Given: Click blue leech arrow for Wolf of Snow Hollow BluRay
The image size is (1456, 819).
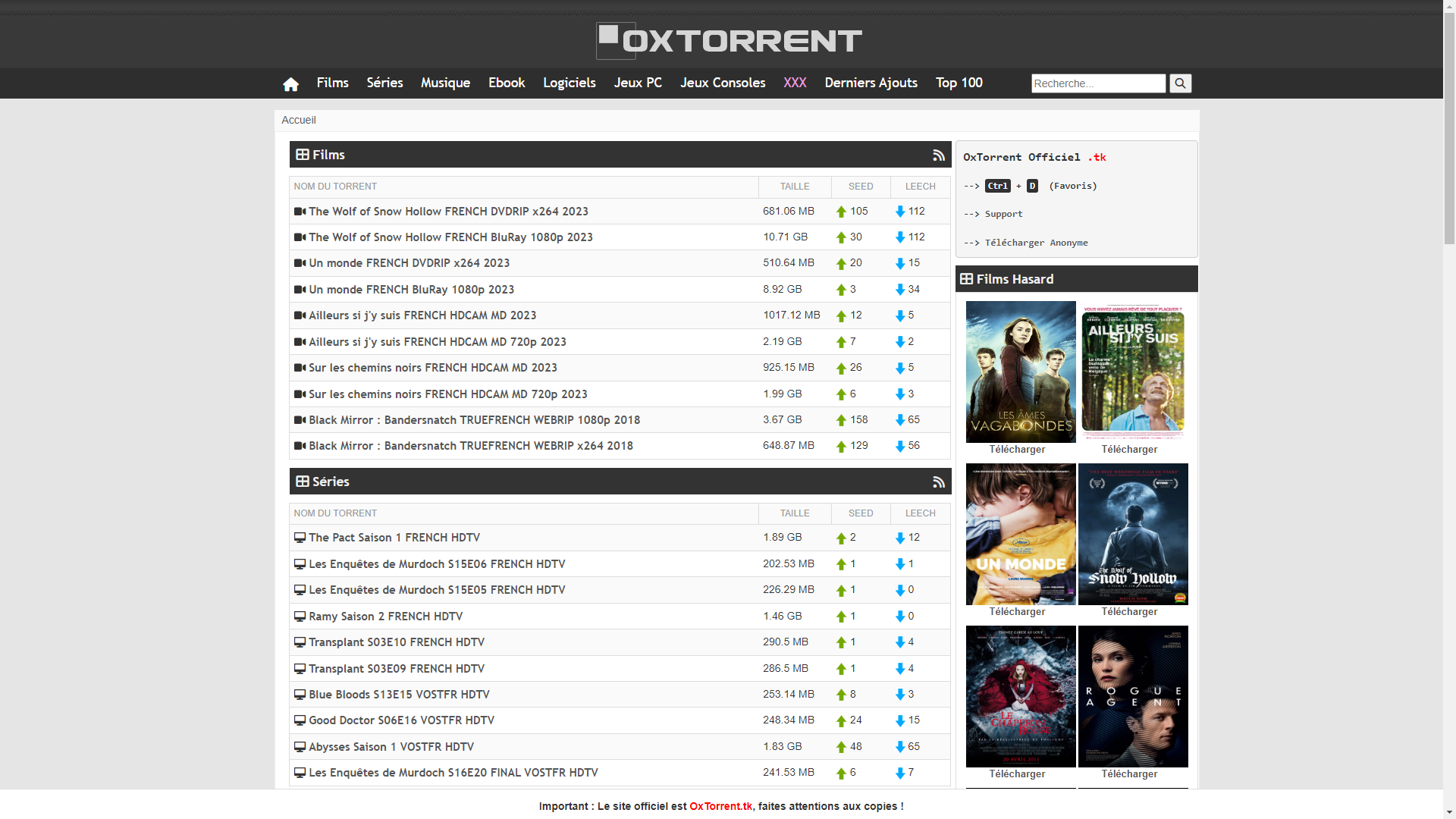Looking at the screenshot, I should click(900, 237).
